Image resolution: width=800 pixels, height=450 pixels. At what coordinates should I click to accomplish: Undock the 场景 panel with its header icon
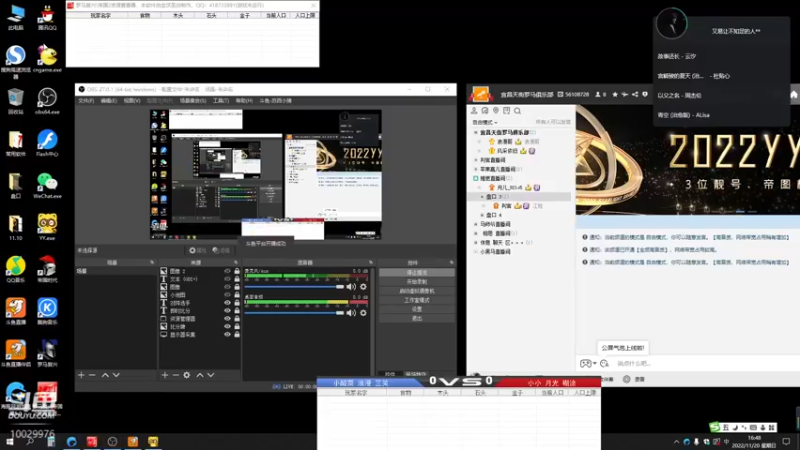[152, 262]
